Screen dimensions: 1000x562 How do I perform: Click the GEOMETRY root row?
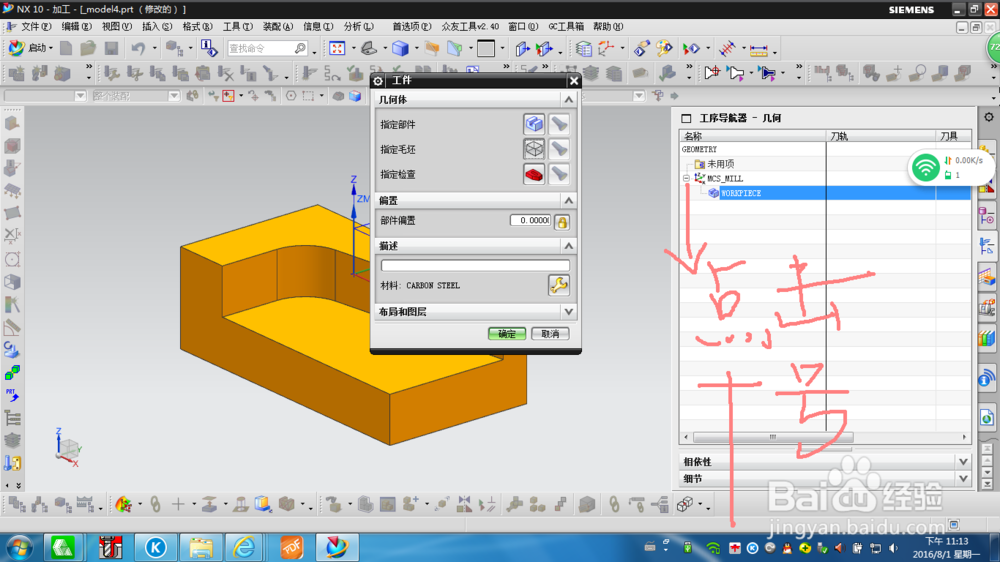click(699, 149)
